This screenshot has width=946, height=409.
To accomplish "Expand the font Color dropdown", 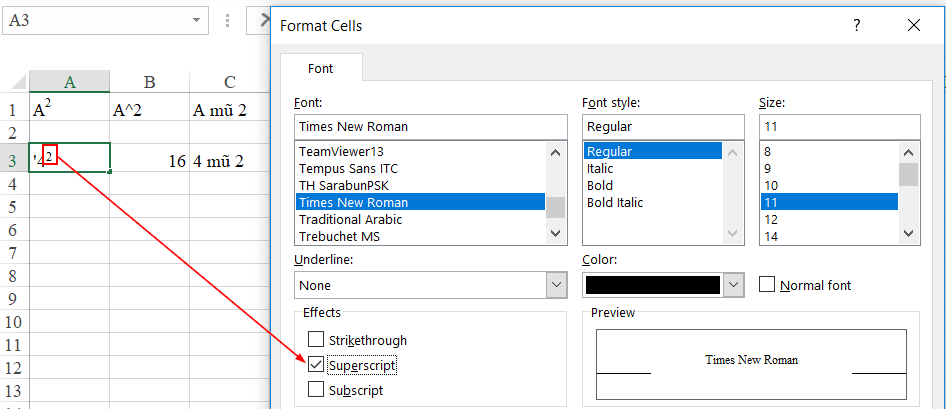I will (735, 285).
